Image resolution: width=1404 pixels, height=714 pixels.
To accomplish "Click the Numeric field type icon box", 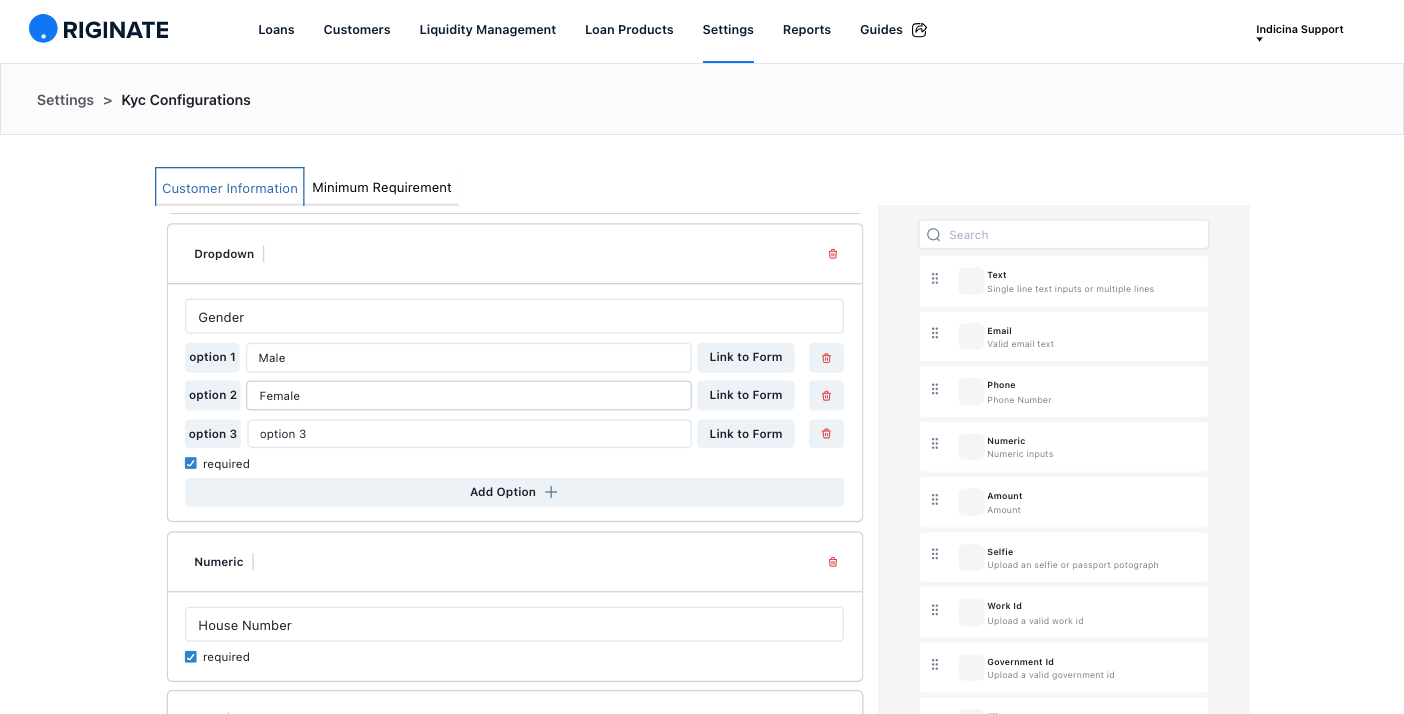I will coord(971,446).
